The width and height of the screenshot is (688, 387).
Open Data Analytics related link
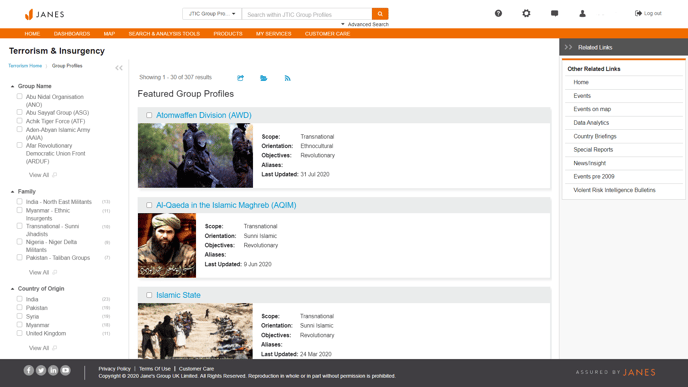(591, 123)
